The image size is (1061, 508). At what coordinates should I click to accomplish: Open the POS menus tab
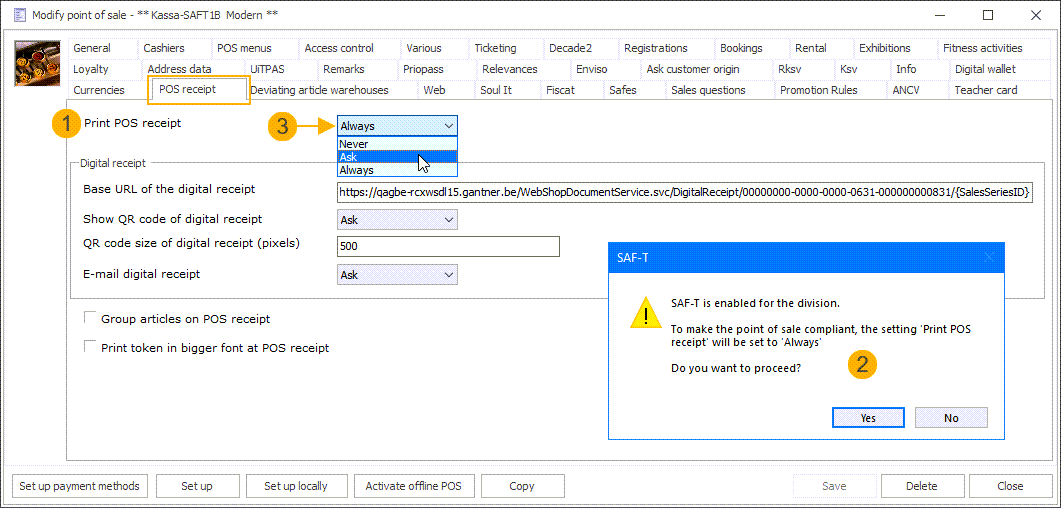pyautogui.click(x=253, y=48)
